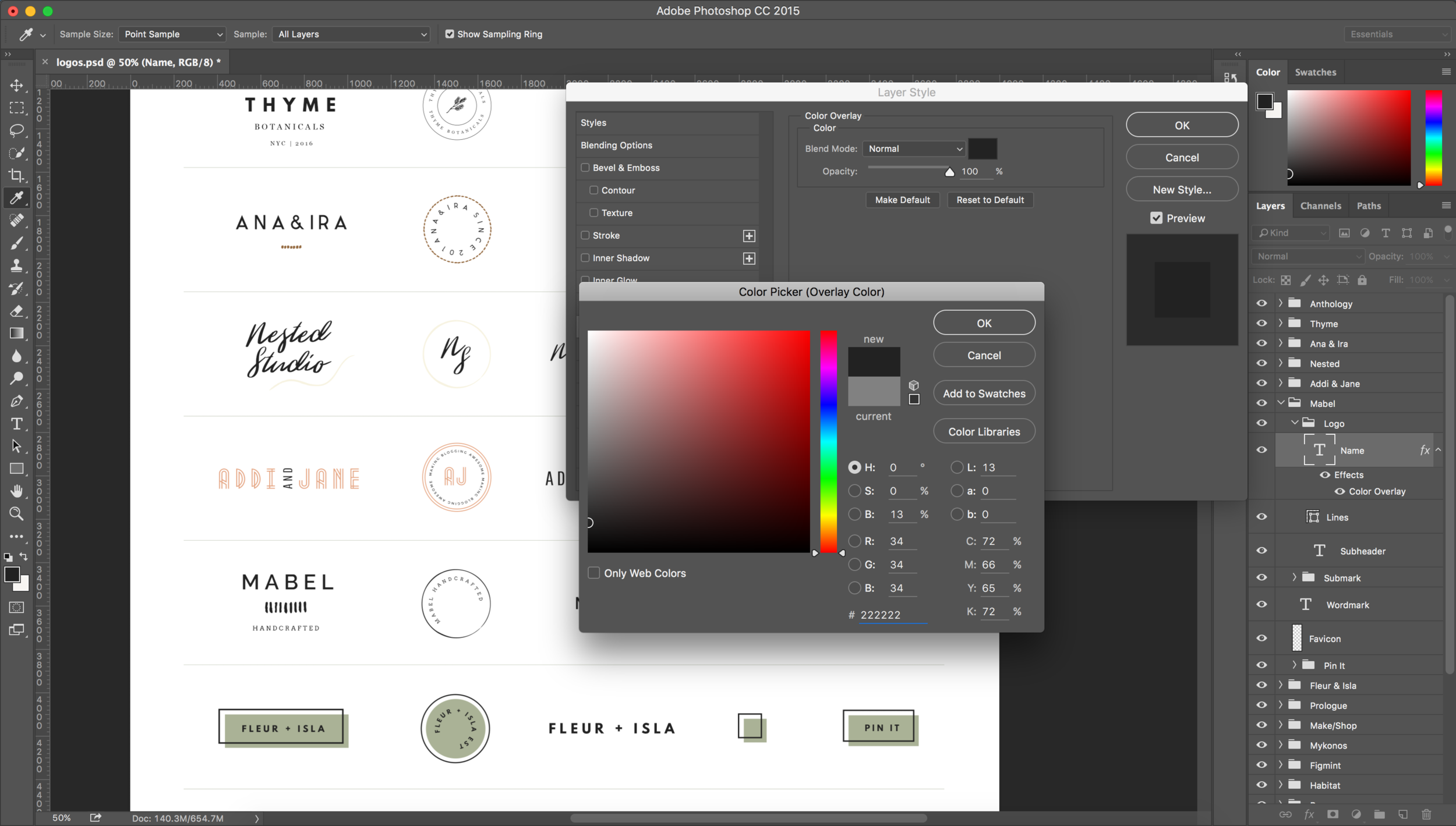The width and height of the screenshot is (1456, 826).
Task: Switch to the Swatches tab
Action: 1316,72
